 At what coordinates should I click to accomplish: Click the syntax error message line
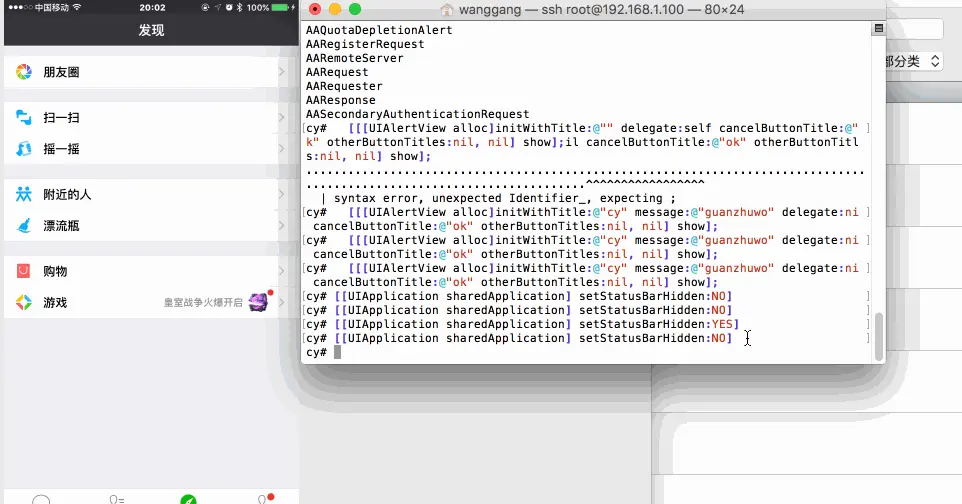(x=498, y=198)
